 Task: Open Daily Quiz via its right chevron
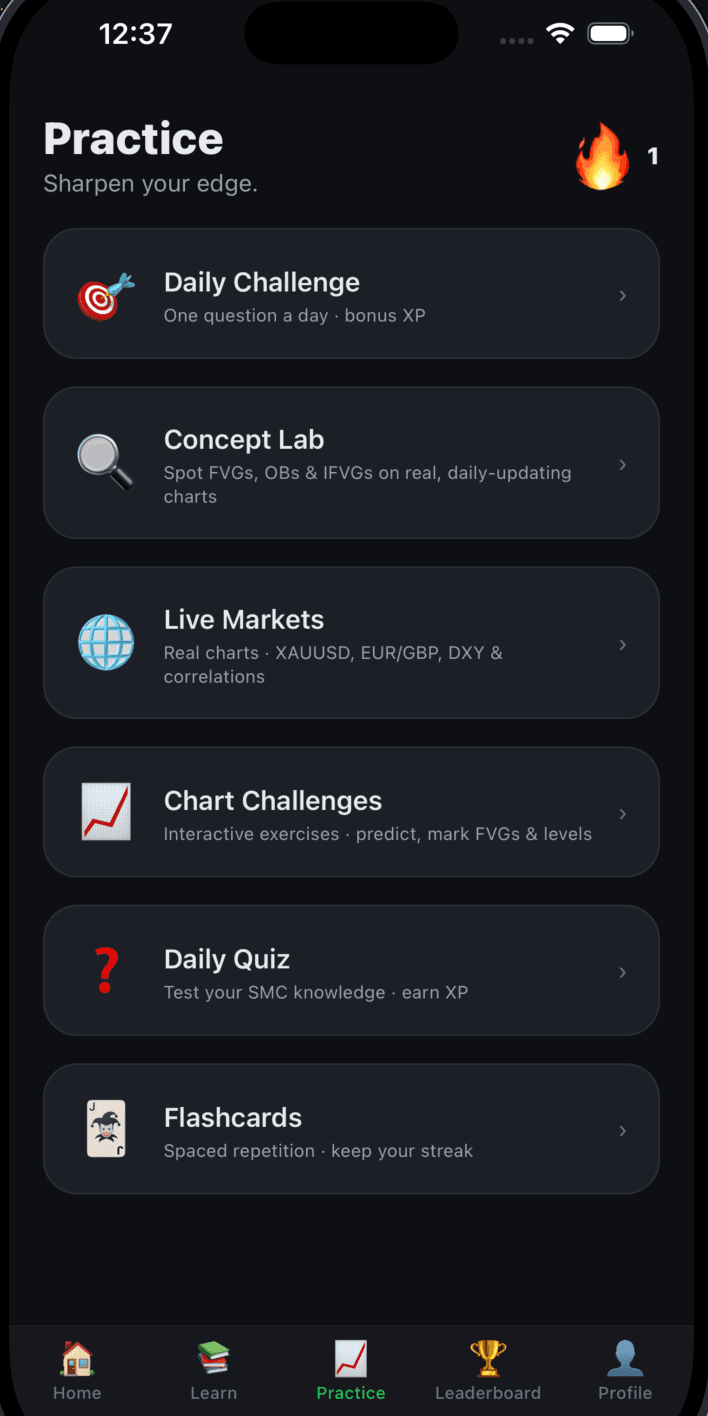click(623, 972)
